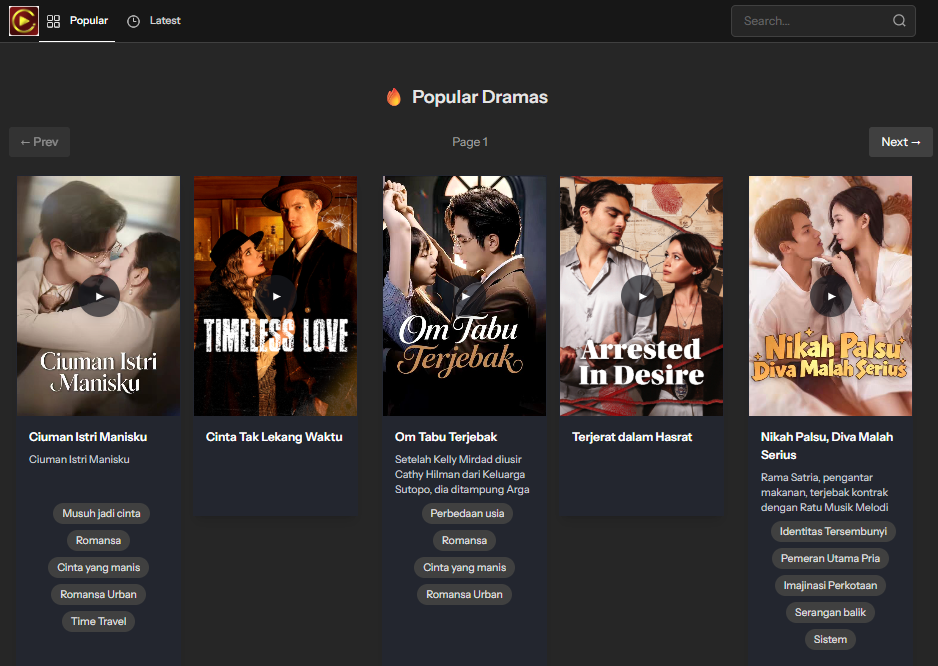Select the Musuh jadi cinta tag
The image size is (938, 666).
point(101,513)
